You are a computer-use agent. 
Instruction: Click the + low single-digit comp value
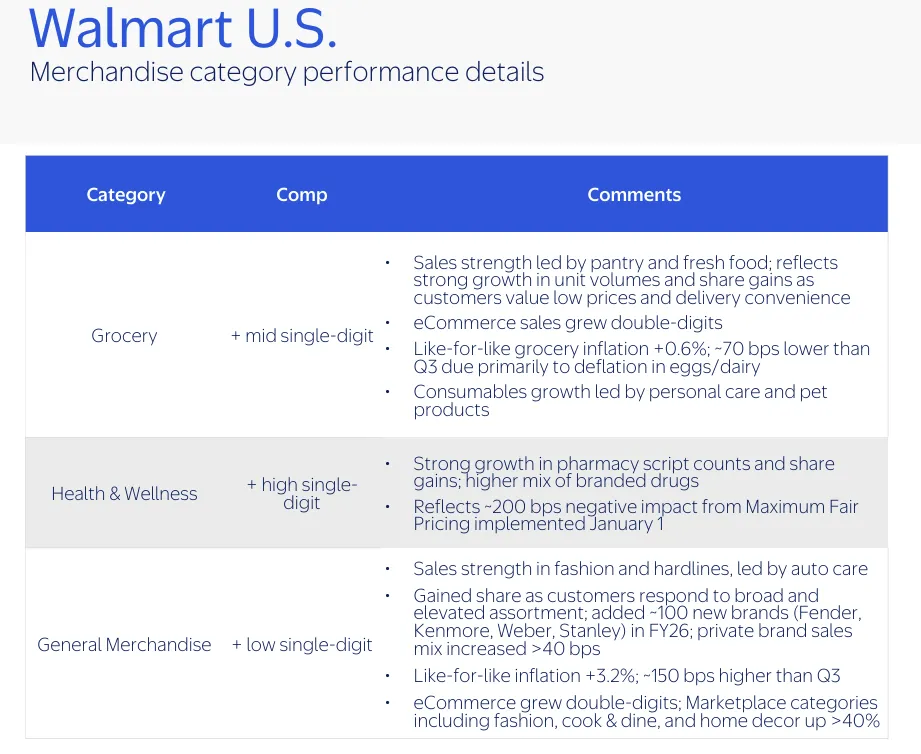[x=302, y=645]
